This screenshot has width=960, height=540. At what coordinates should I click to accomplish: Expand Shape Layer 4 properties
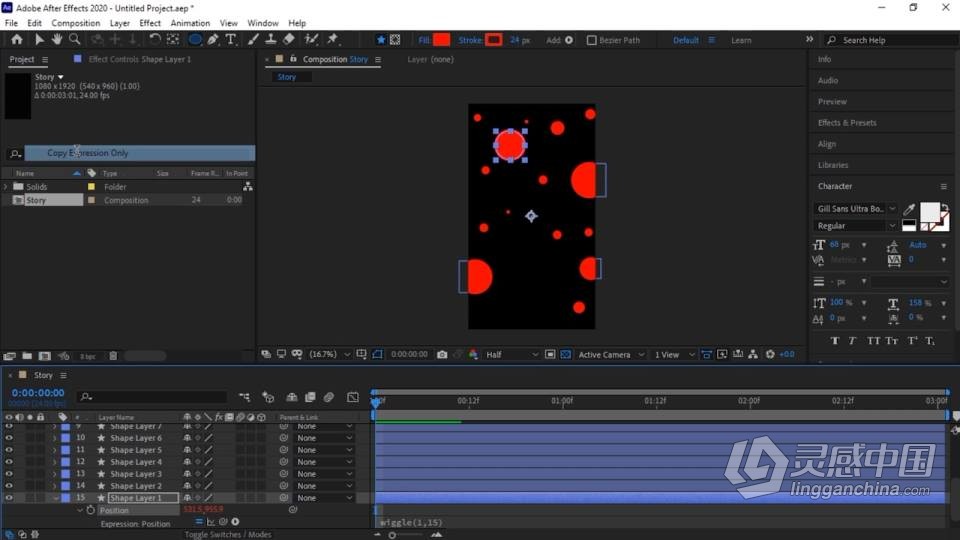[x=54, y=462]
